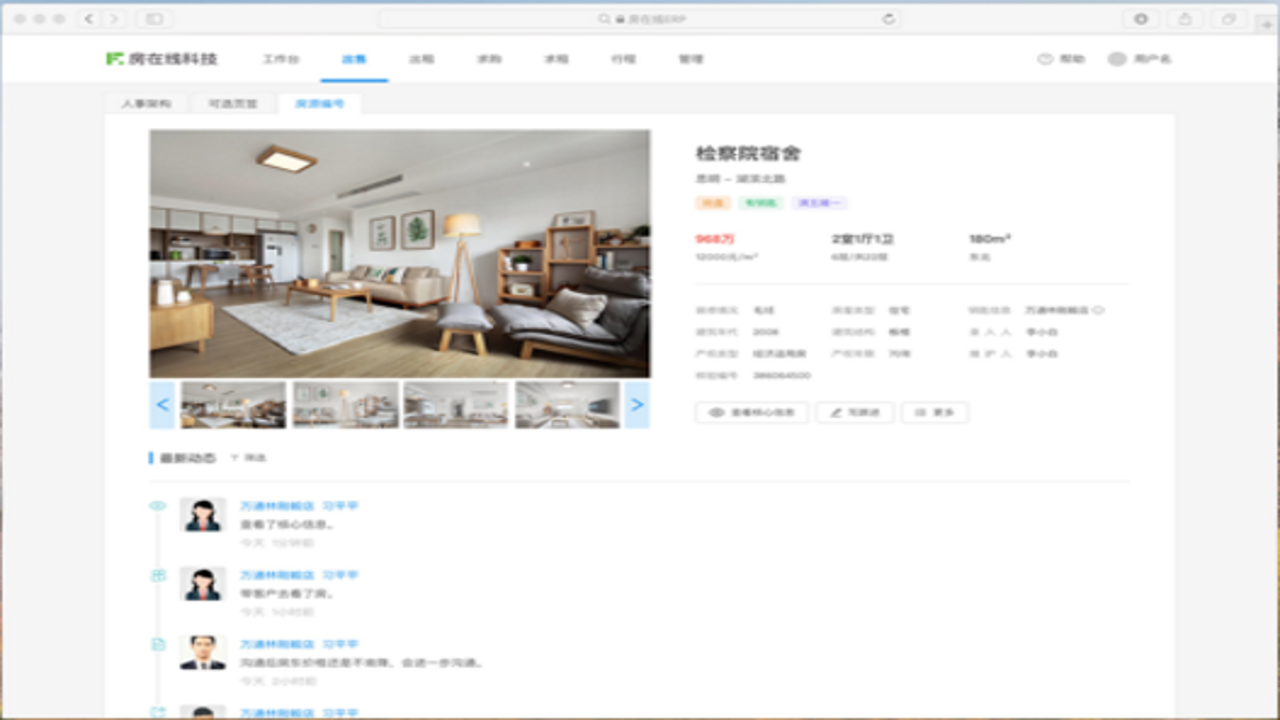Click the avatar on 查看了核心信息 entry
The image size is (1280, 720).
pos(203,515)
